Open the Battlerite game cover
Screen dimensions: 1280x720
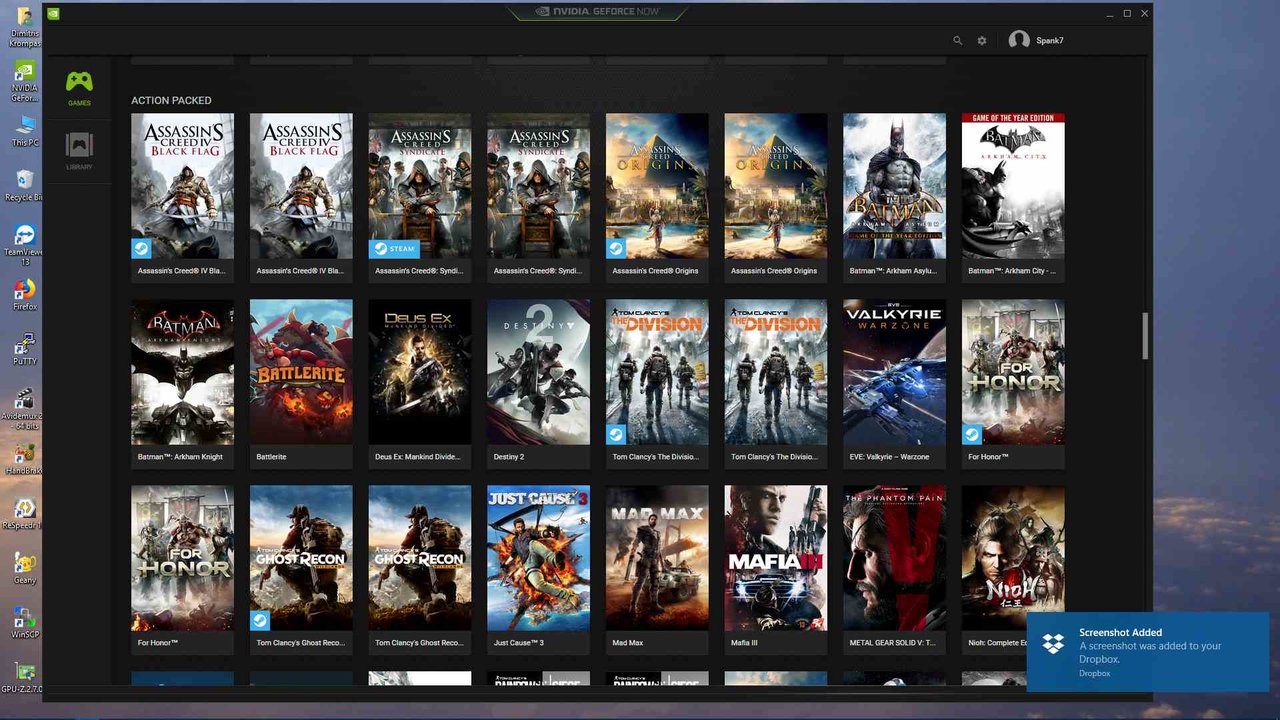(301, 372)
